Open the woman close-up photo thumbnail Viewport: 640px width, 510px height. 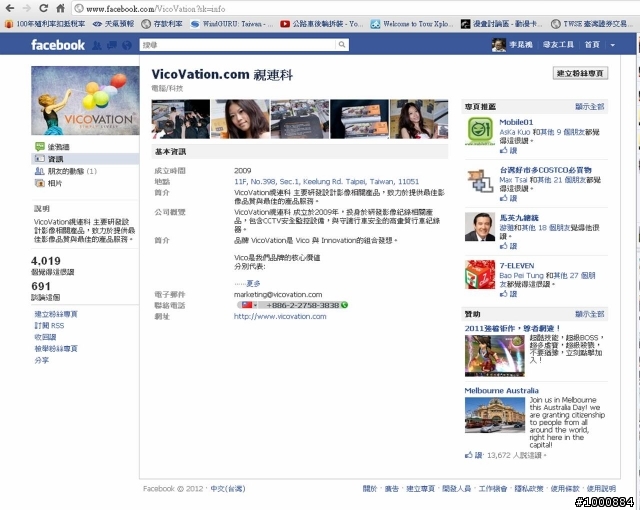pyautogui.click(x=240, y=119)
